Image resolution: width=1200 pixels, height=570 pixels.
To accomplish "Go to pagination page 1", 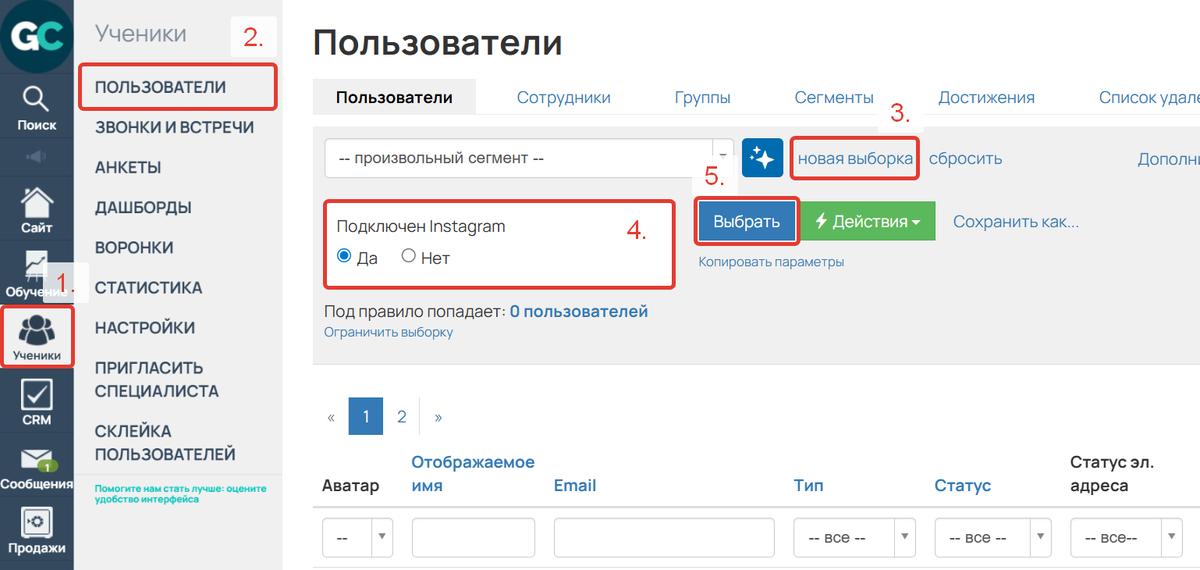I will [x=366, y=416].
